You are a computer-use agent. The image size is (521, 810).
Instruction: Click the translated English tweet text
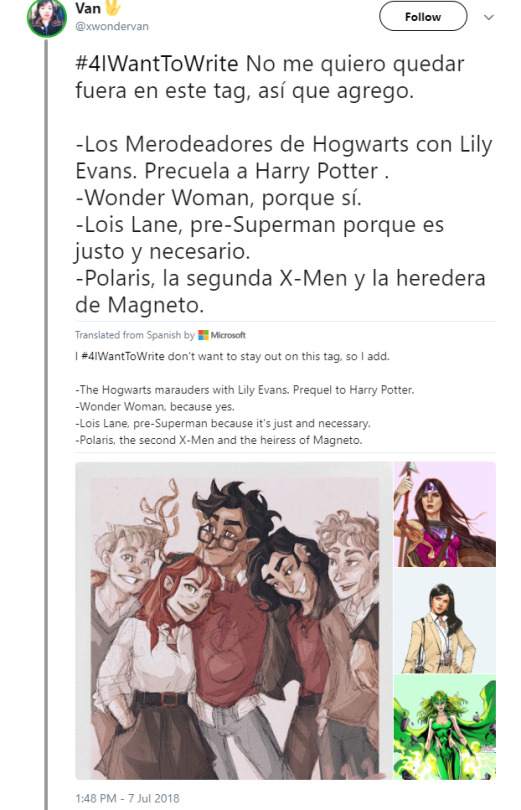coord(245,398)
